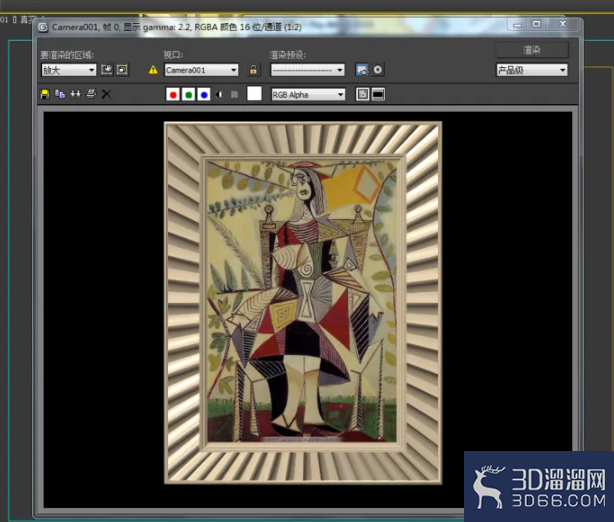This screenshot has height=522, width=614.
Task: Open the environment and effects dialog
Action: (377, 70)
